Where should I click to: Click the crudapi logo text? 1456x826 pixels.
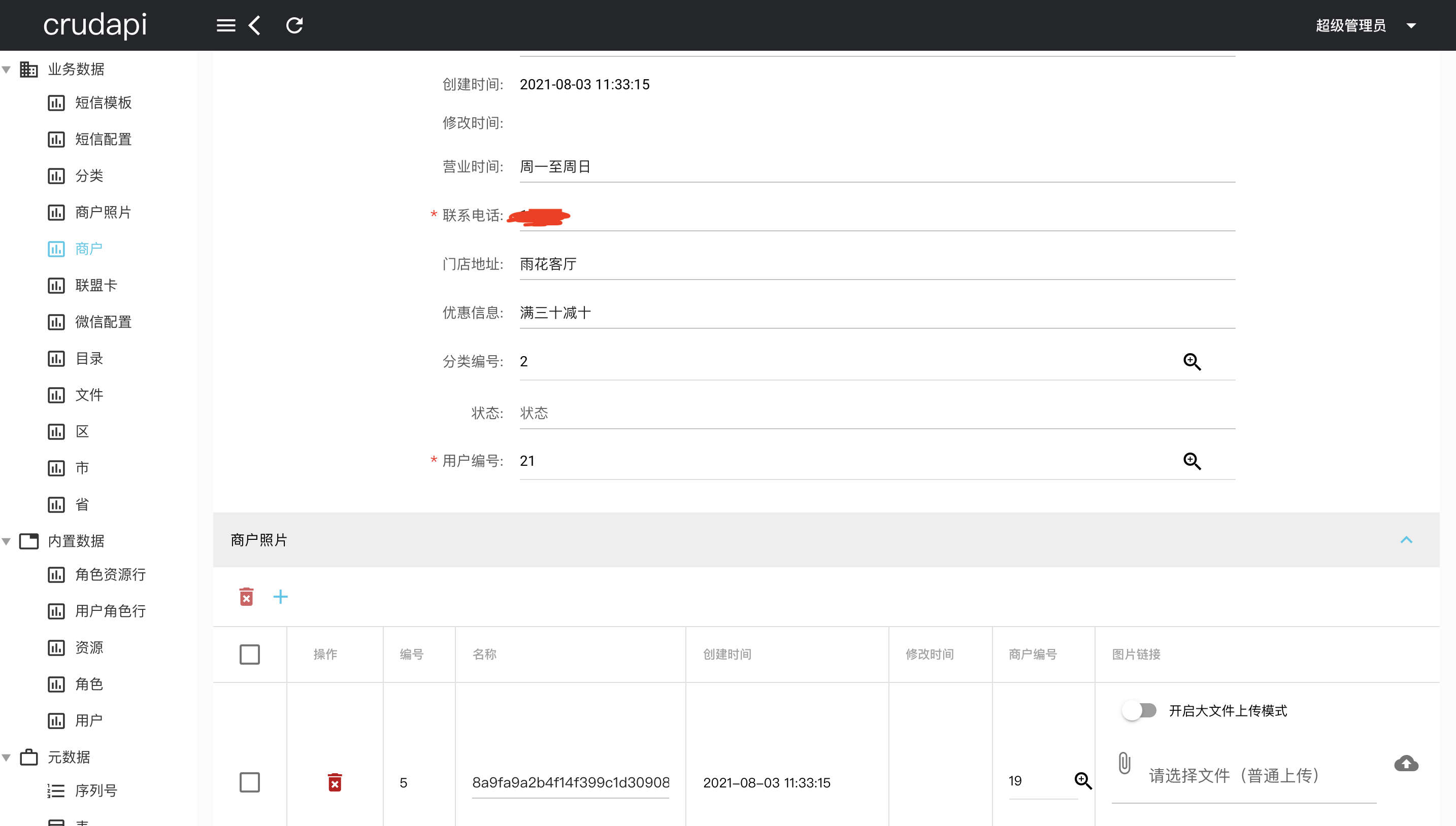(95, 25)
